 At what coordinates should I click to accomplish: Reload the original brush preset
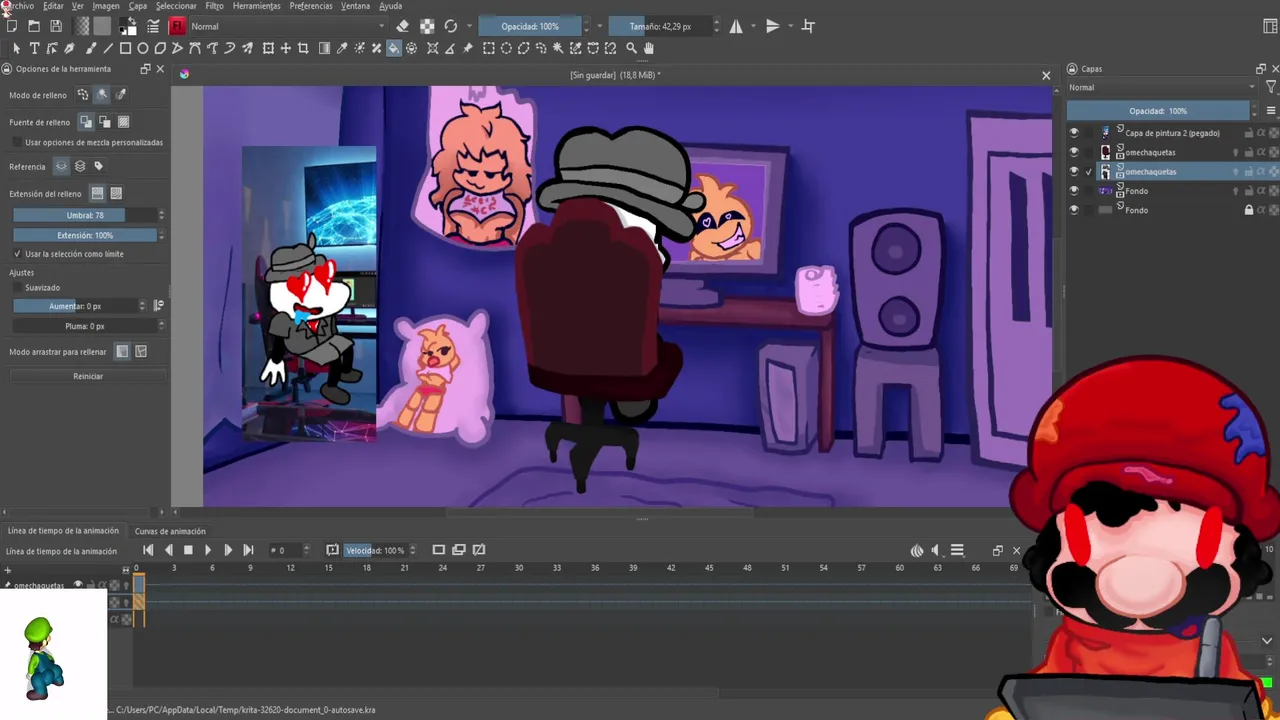coord(451,26)
